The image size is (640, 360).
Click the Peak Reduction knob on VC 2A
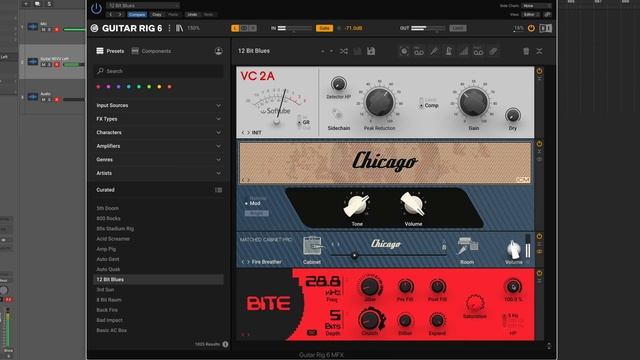point(379,102)
